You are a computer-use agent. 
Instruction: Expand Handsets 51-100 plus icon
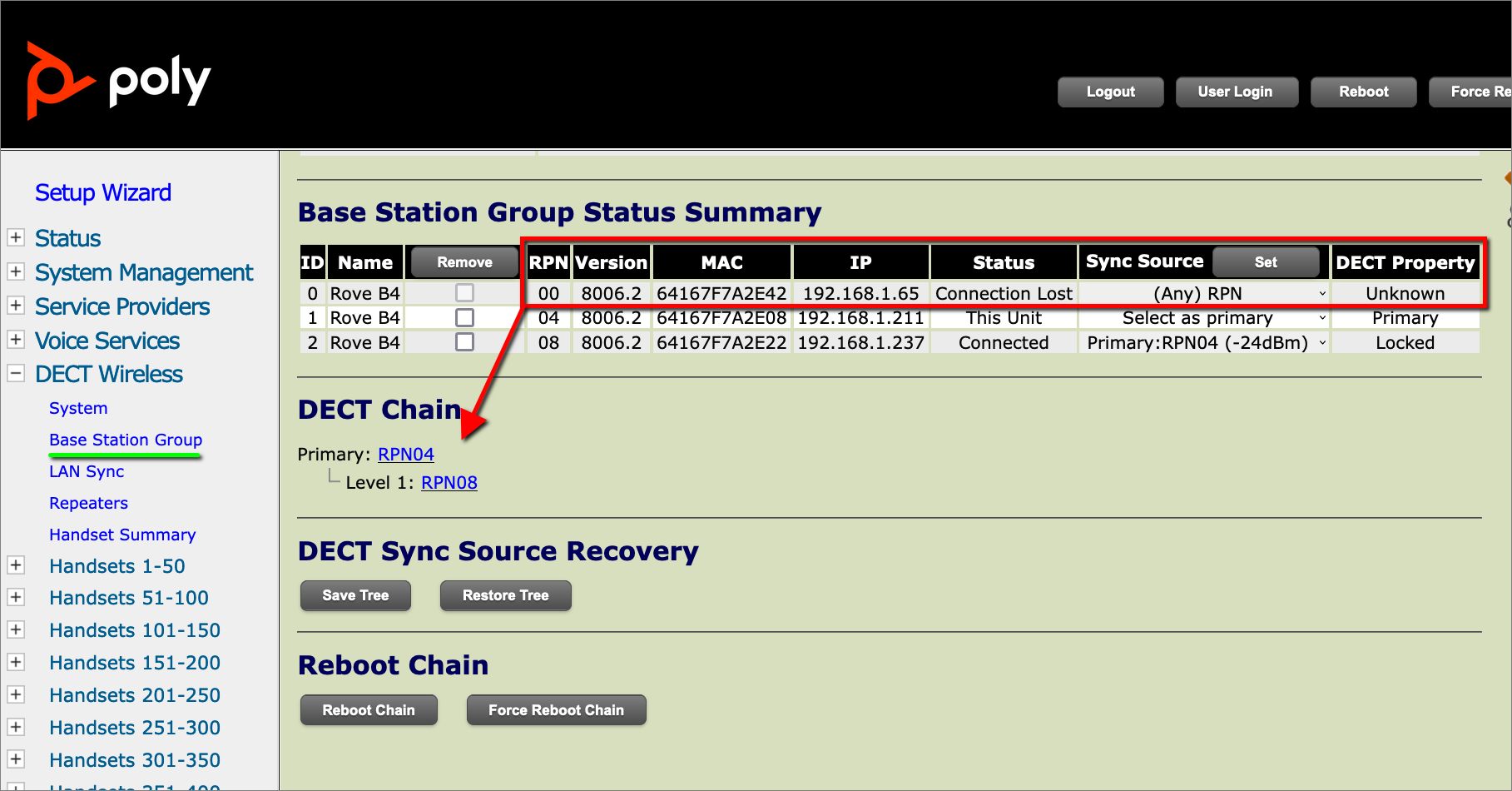[x=16, y=598]
